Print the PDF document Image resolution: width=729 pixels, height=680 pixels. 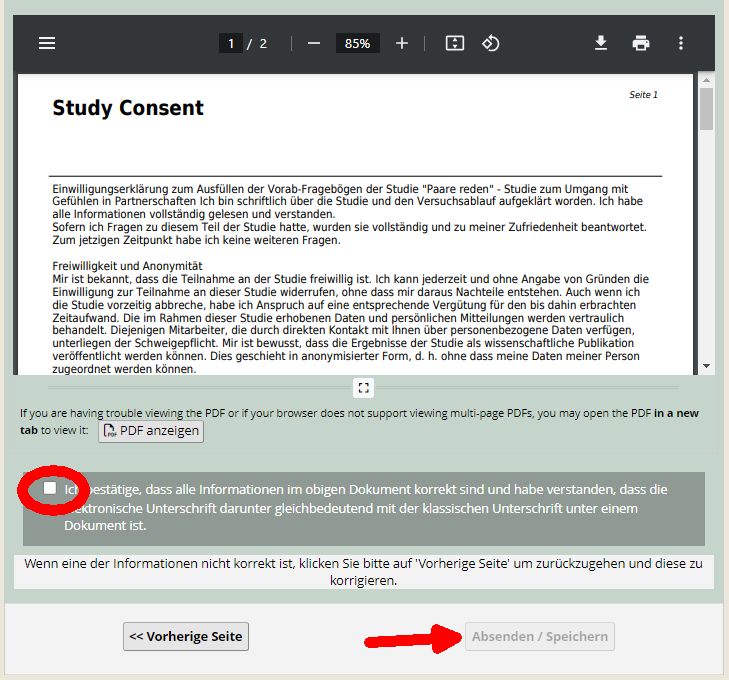[x=641, y=43]
